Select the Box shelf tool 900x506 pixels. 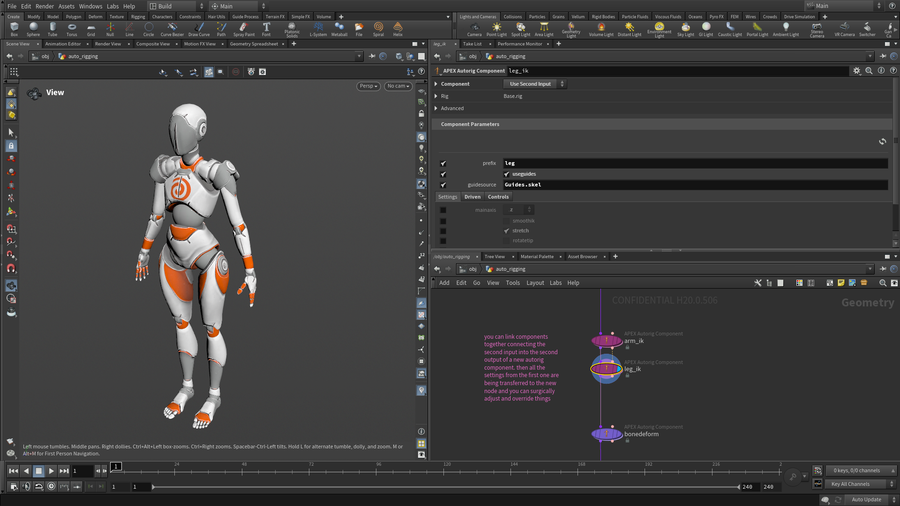coord(14,29)
